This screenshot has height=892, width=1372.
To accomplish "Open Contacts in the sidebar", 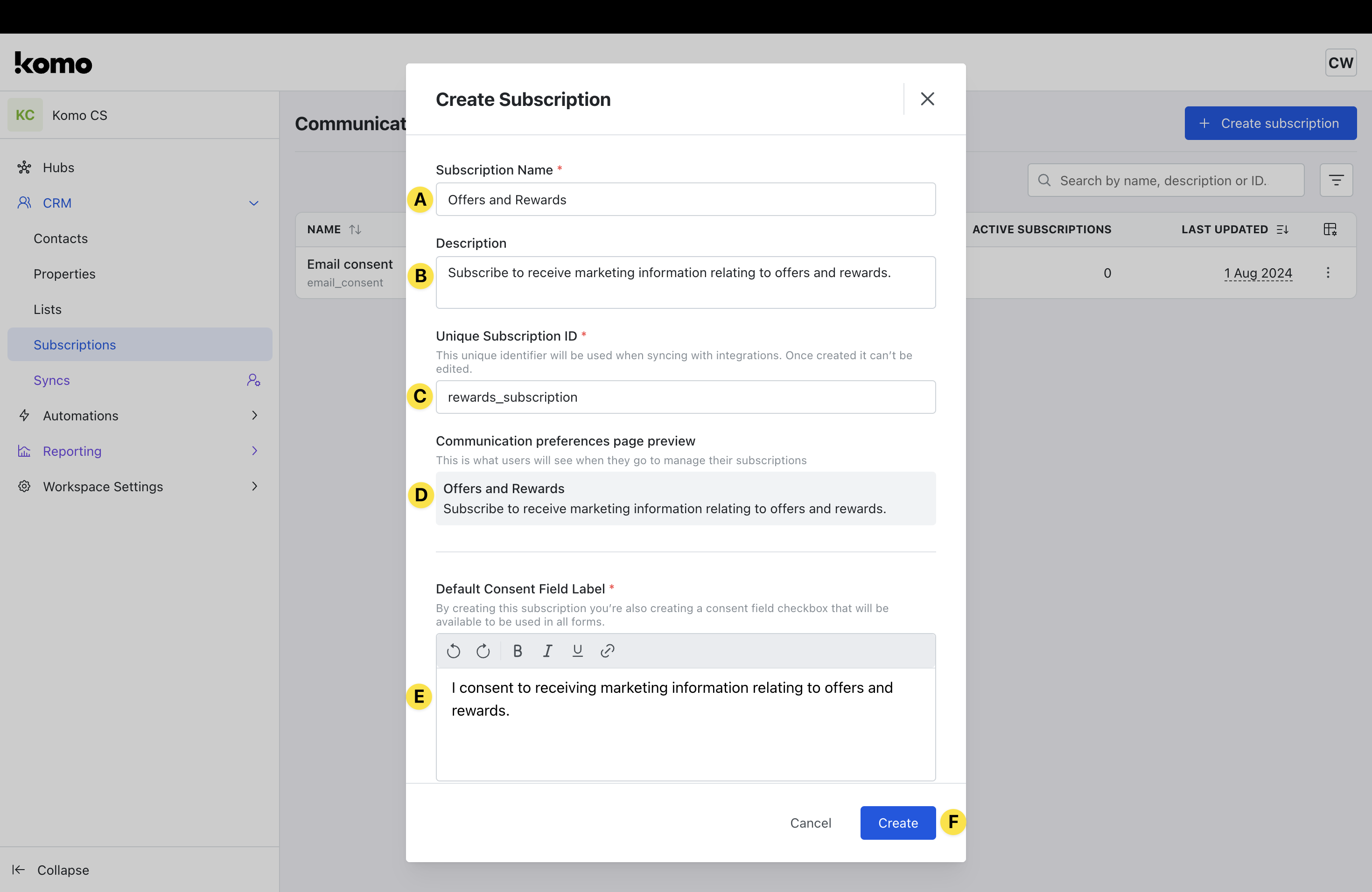I will (x=61, y=238).
